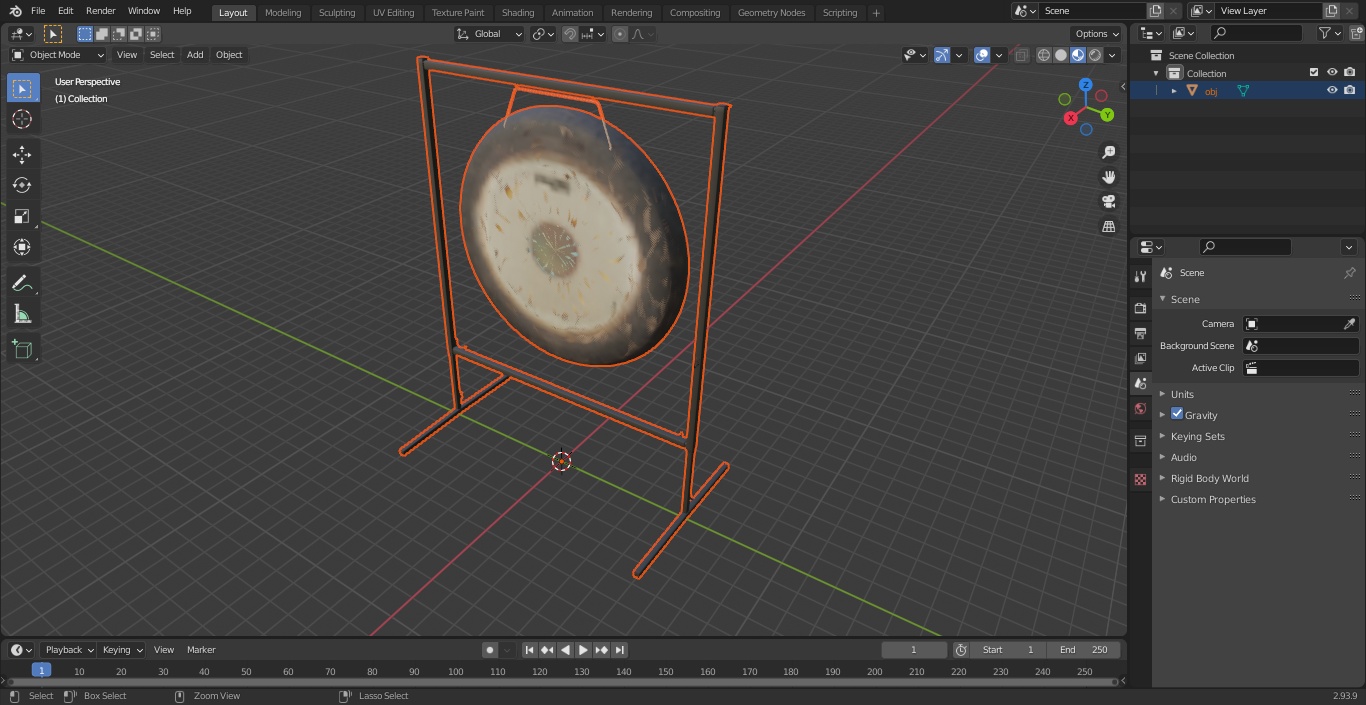1366x705 pixels.
Task: Switch to Wireframe viewport shading
Action: [1044, 55]
